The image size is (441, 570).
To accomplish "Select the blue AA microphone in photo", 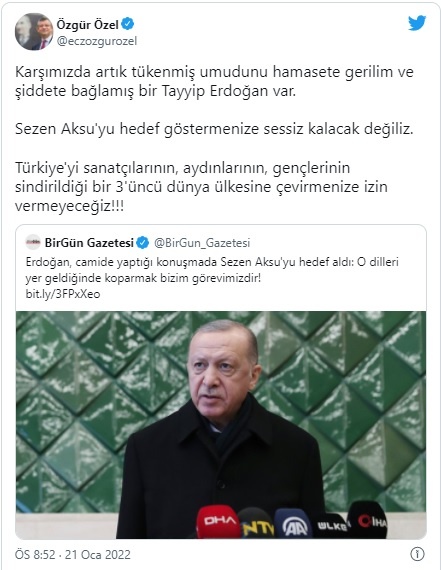I will click(294, 523).
